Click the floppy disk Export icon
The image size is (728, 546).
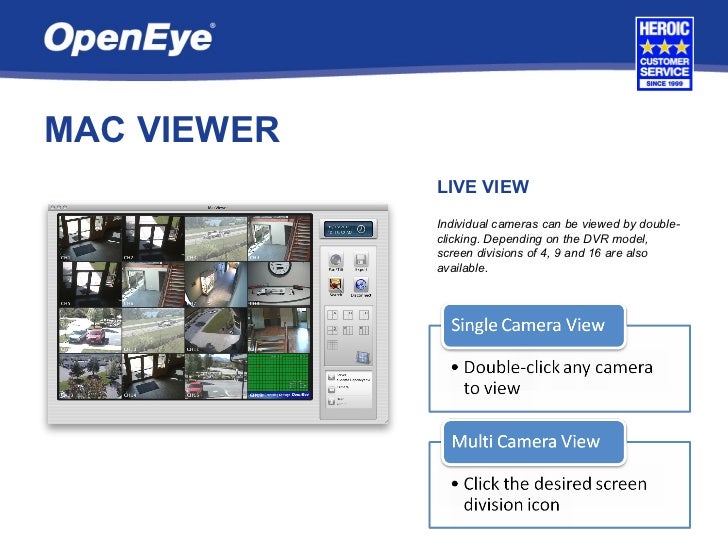coord(361,260)
